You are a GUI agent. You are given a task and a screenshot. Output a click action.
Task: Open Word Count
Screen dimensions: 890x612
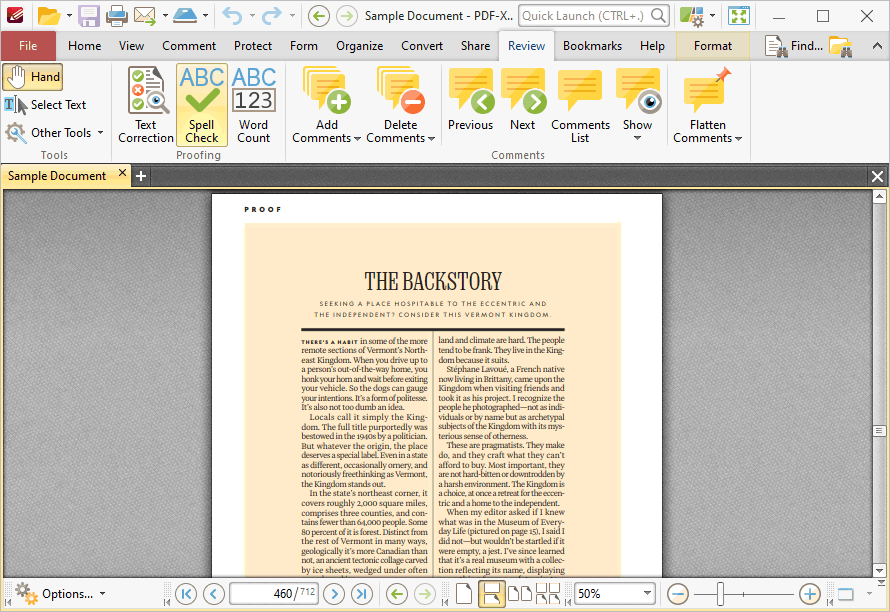point(254,105)
